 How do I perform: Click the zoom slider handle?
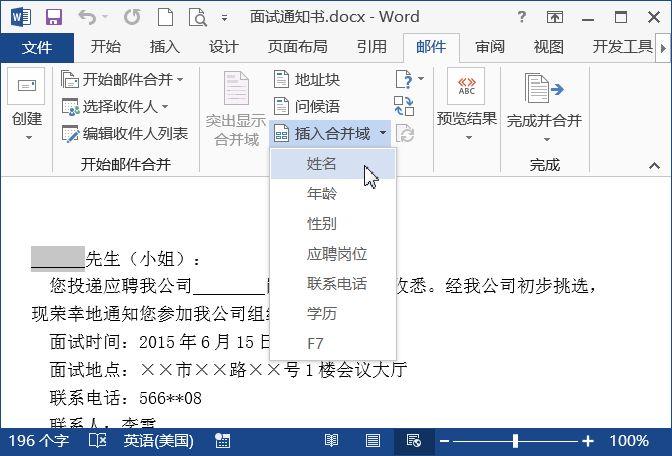[x=516, y=441]
